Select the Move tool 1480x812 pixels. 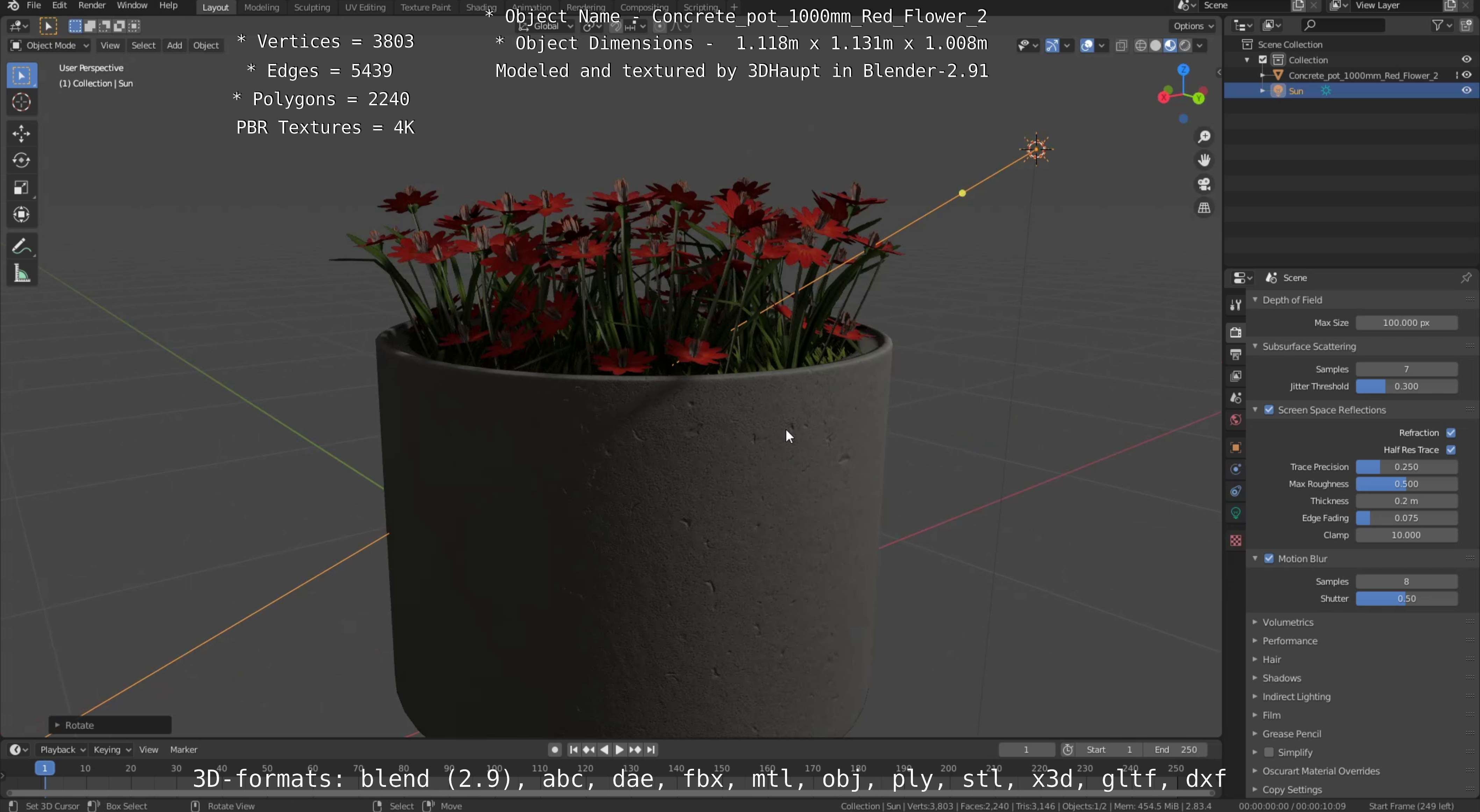(x=22, y=133)
